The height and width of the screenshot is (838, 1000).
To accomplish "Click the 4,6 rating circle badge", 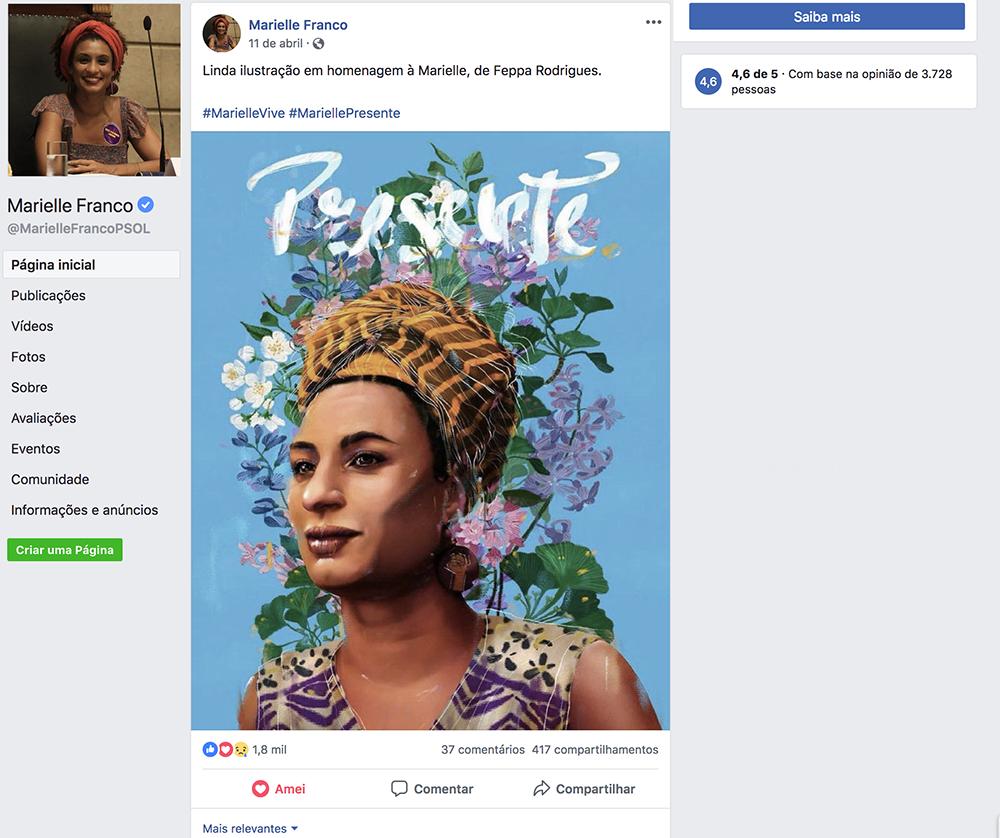I will point(708,82).
